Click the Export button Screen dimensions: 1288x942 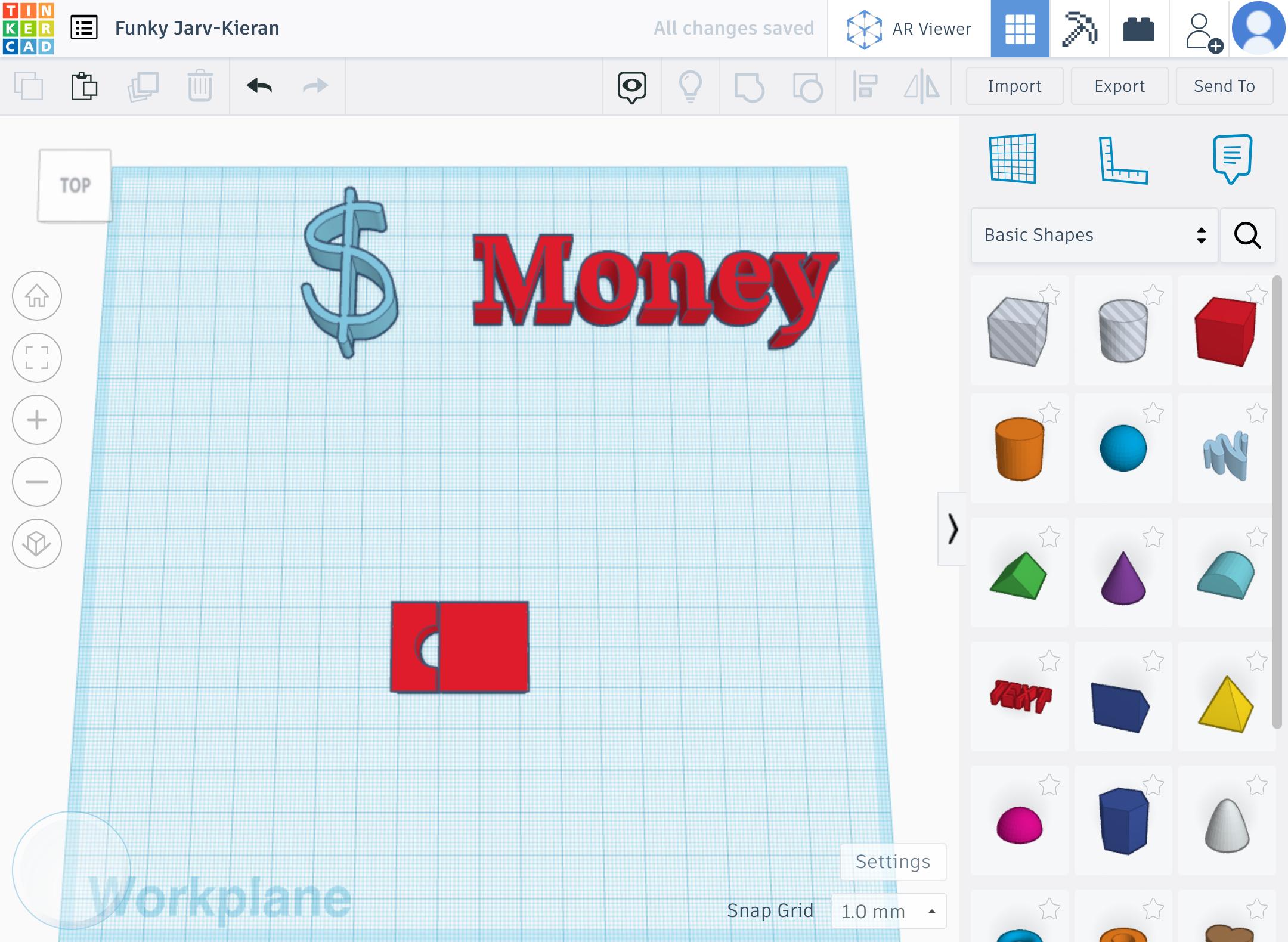tap(1119, 86)
